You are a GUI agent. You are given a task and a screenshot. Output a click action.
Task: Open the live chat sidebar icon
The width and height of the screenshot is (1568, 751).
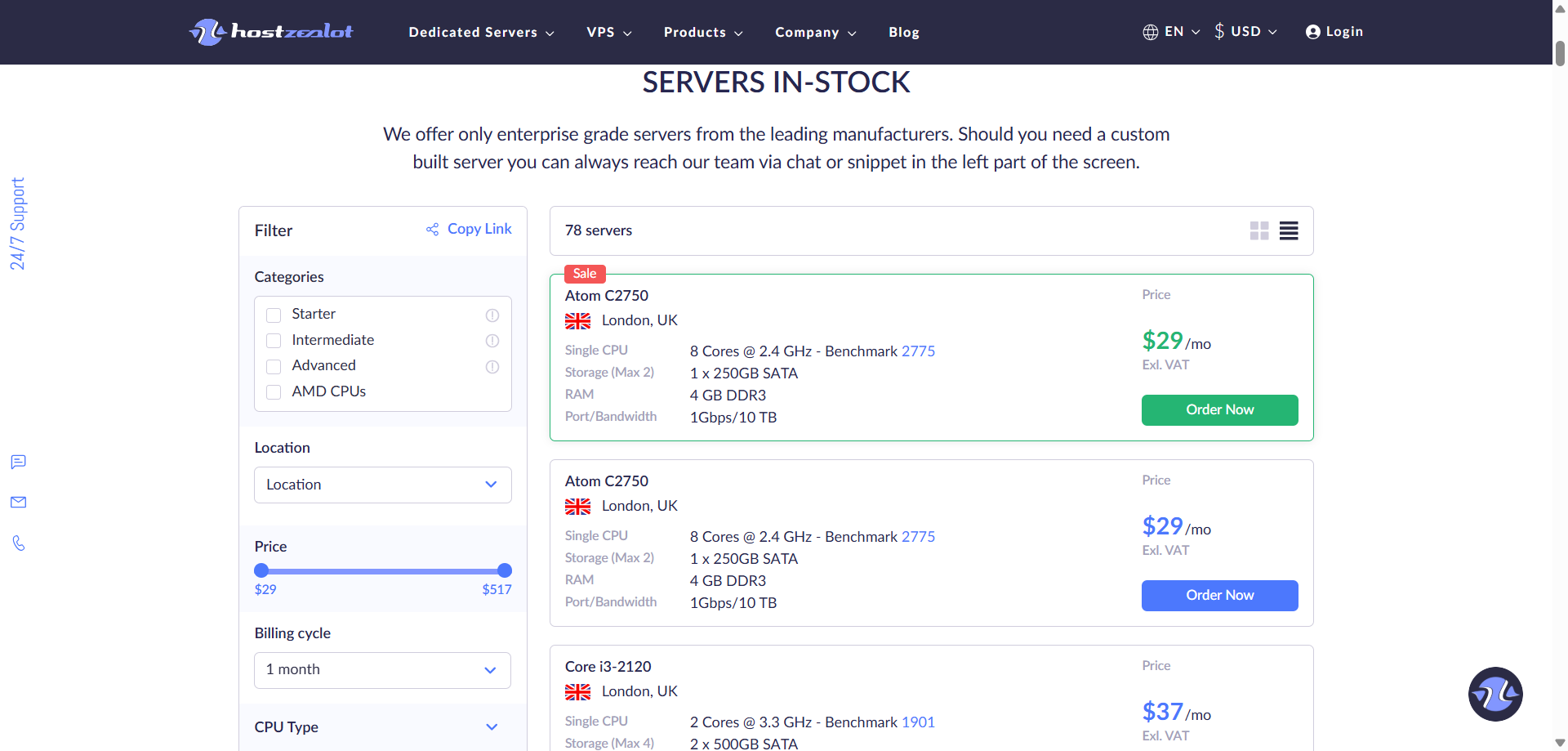[19, 462]
